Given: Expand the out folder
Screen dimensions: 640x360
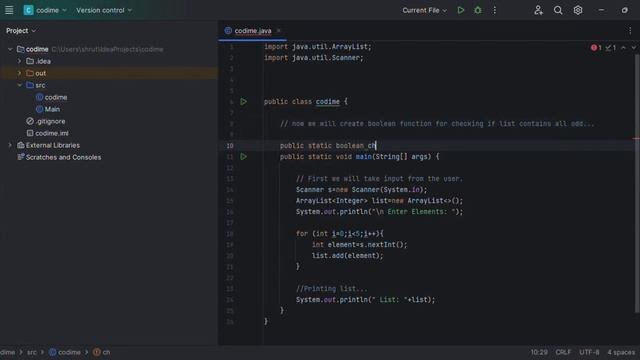Looking at the screenshot, I should tap(19, 73).
